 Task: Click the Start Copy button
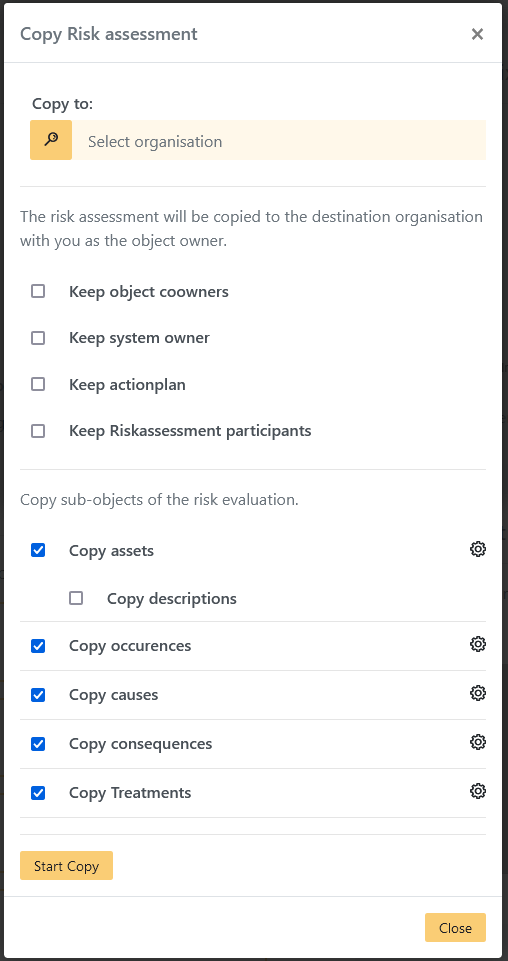[66, 866]
